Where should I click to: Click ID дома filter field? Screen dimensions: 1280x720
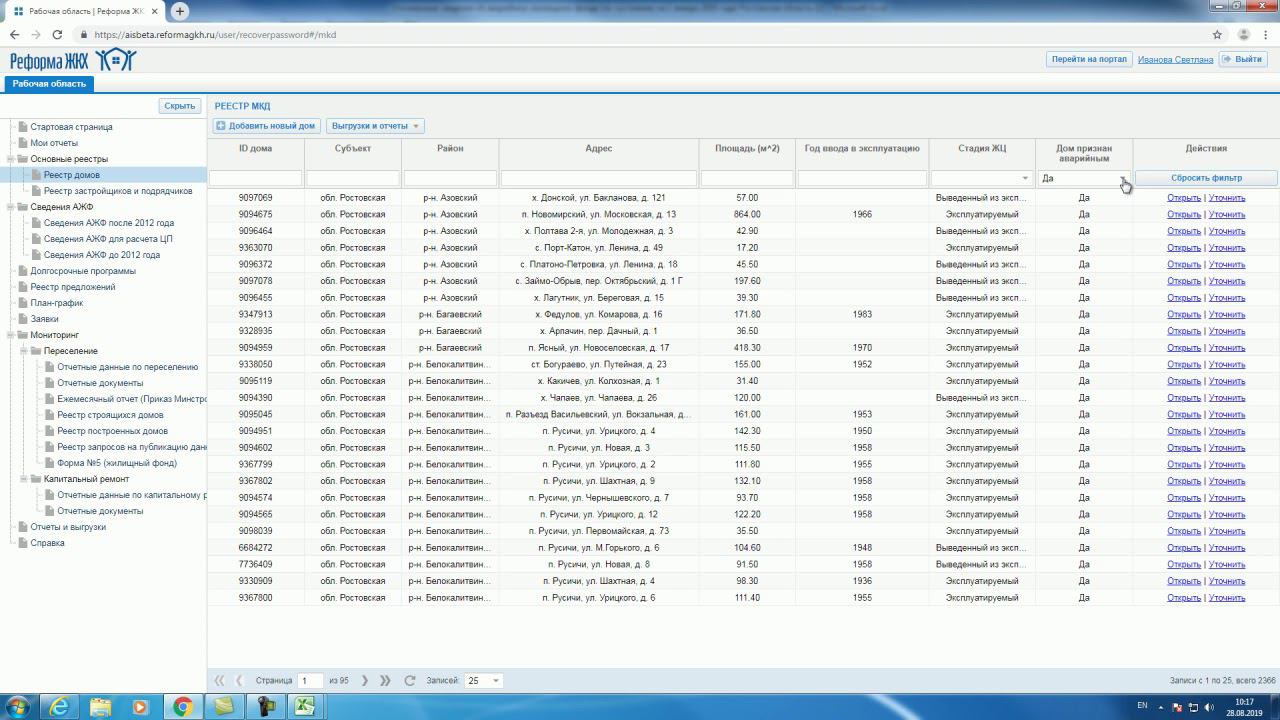click(255, 179)
